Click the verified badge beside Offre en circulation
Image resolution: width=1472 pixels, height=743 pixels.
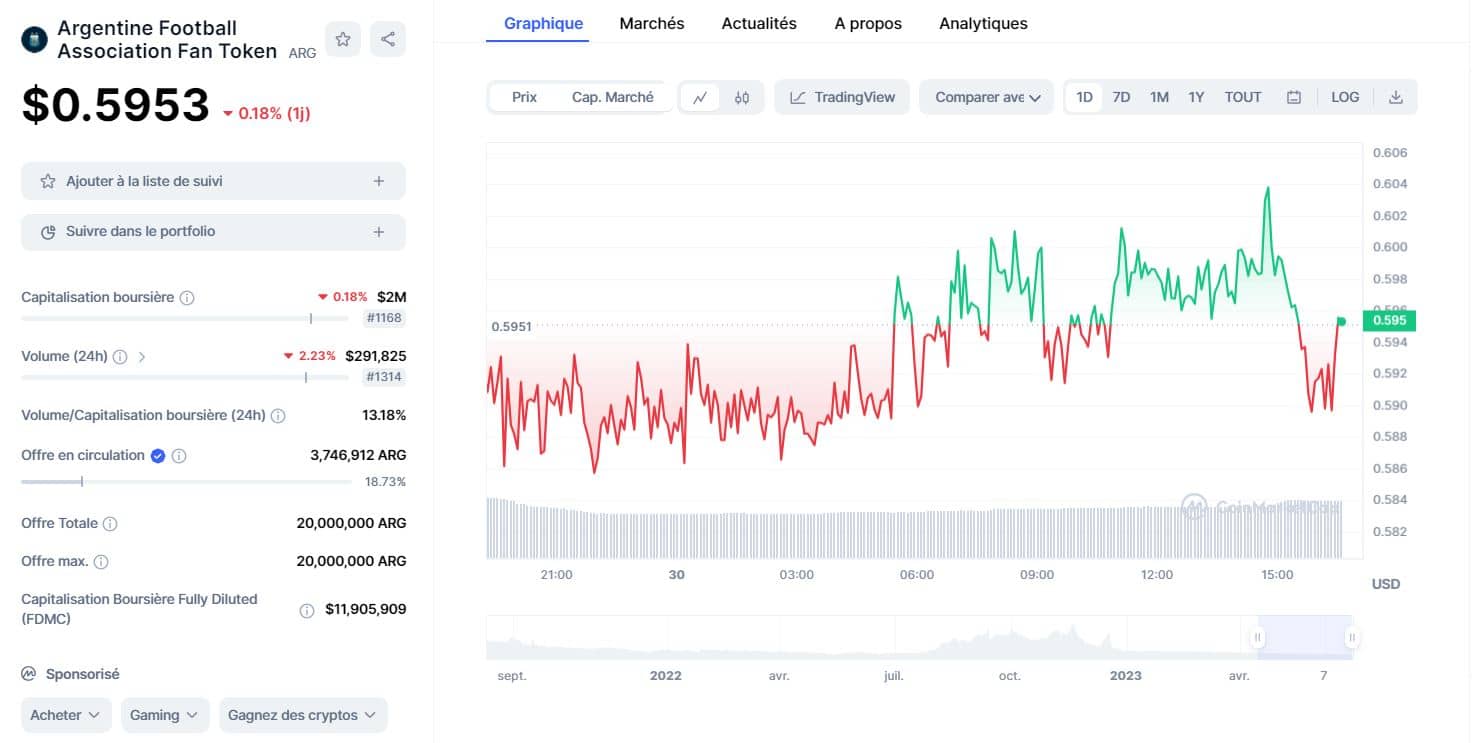point(158,456)
